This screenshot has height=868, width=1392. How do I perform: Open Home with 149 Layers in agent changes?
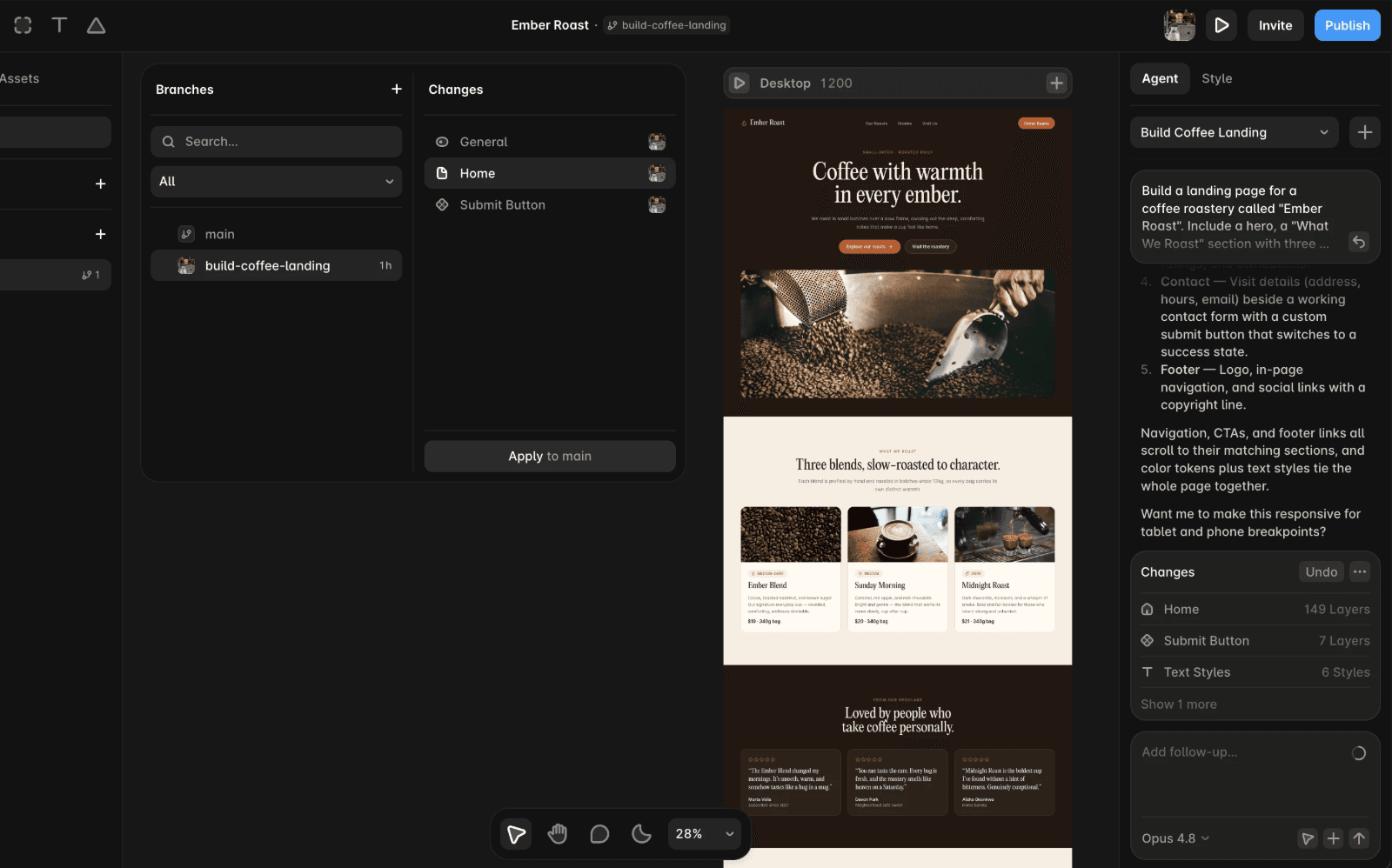coord(1255,609)
